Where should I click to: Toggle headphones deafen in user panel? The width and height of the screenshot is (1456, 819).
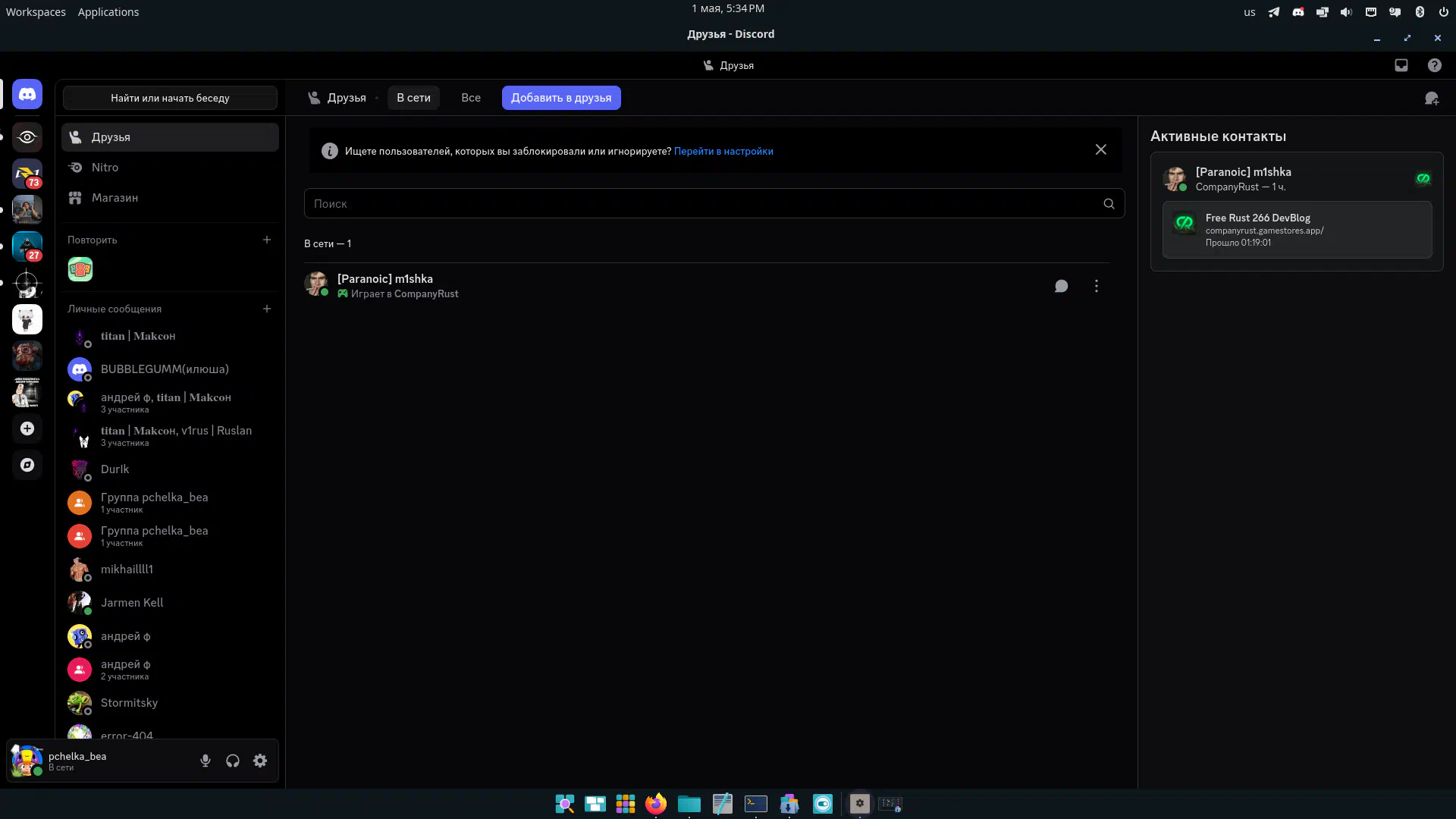(233, 761)
